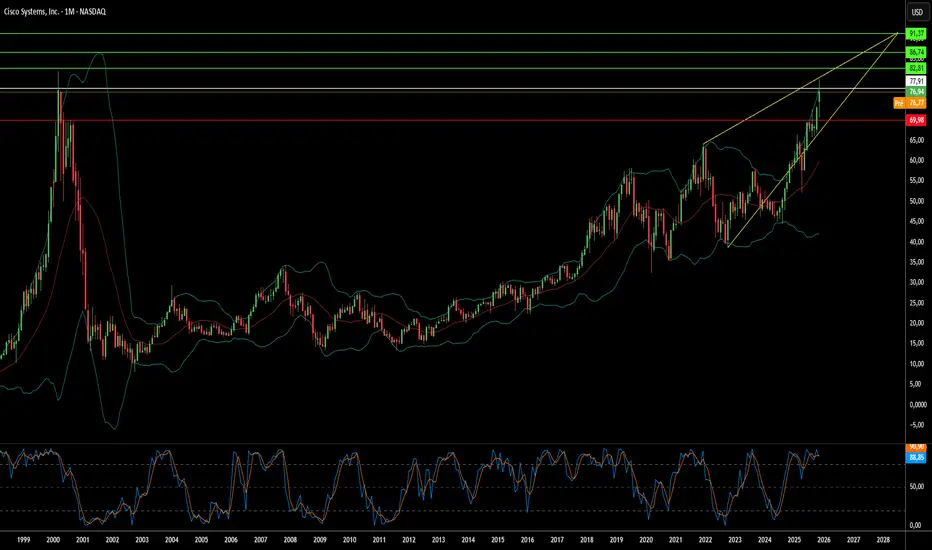Image resolution: width=932 pixels, height=550 pixels.
Task: Select the red 69,98 price label
Action: [x=917, y=120]
